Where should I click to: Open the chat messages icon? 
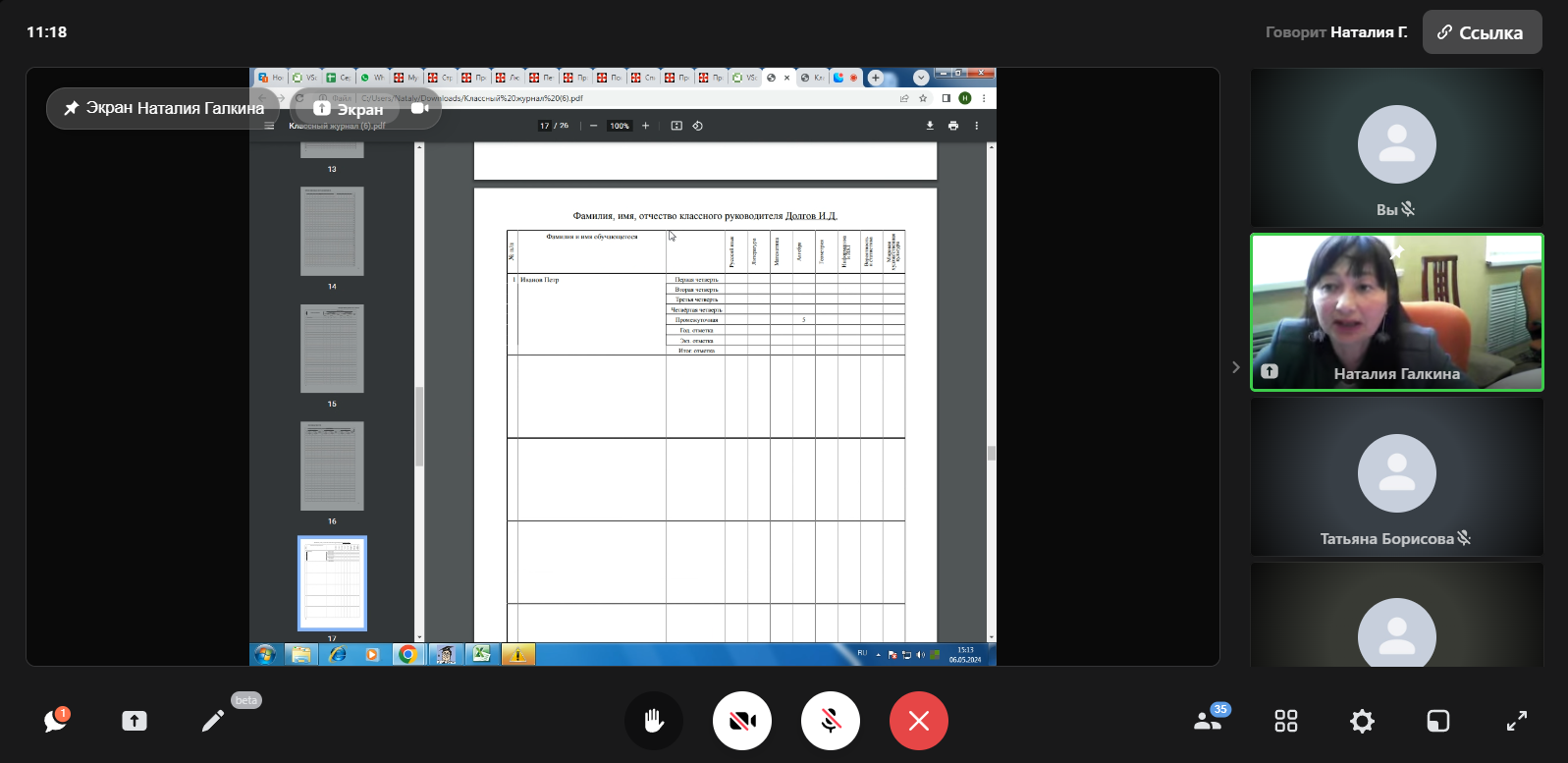pyautogui.click(x=55, y=721)
